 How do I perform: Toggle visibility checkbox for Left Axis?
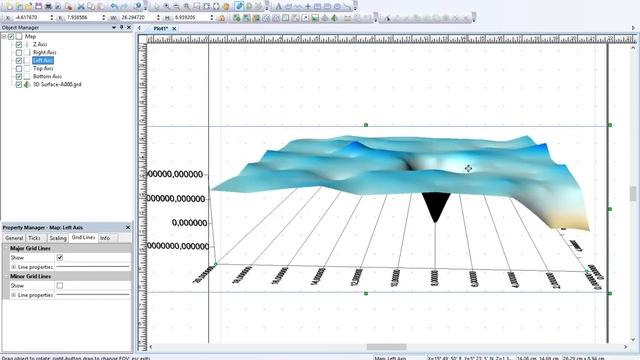click(19, 60)
